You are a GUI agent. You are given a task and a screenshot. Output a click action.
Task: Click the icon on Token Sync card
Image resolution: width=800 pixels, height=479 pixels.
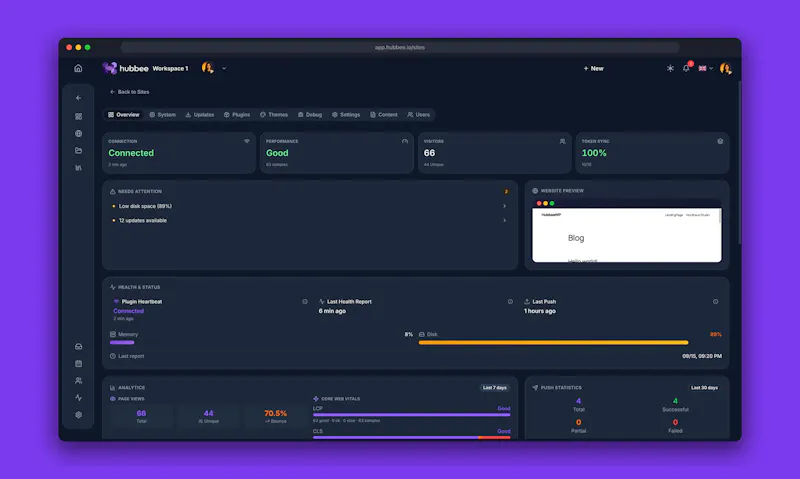tap(720, 141)
